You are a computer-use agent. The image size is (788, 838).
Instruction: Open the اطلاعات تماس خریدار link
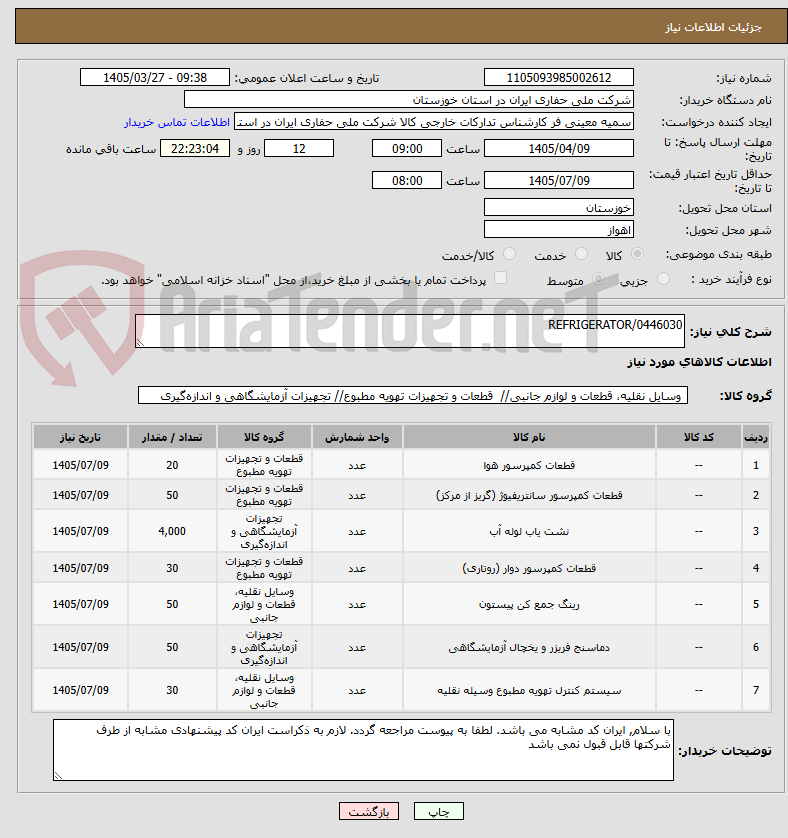177,122
